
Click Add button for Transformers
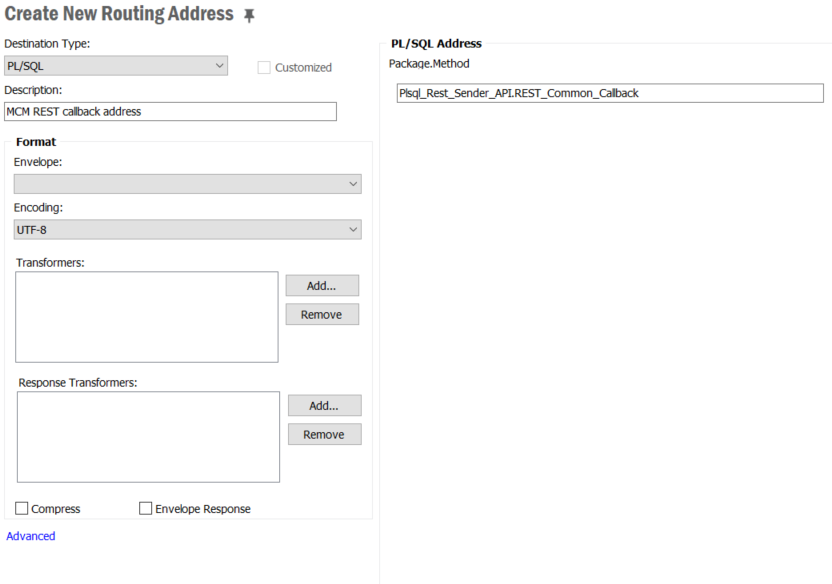point(322,285)
